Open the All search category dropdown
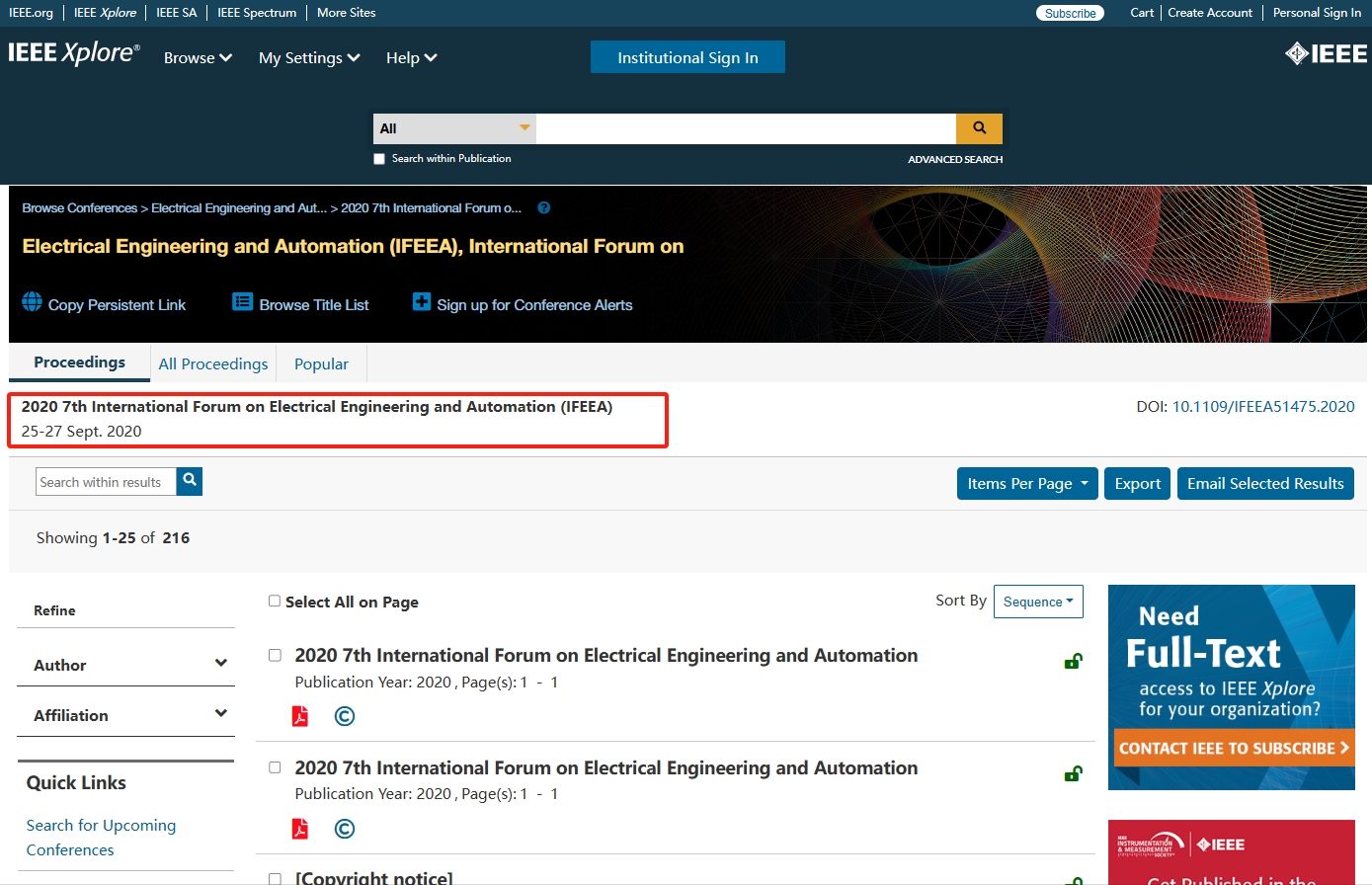 [454, 128]
